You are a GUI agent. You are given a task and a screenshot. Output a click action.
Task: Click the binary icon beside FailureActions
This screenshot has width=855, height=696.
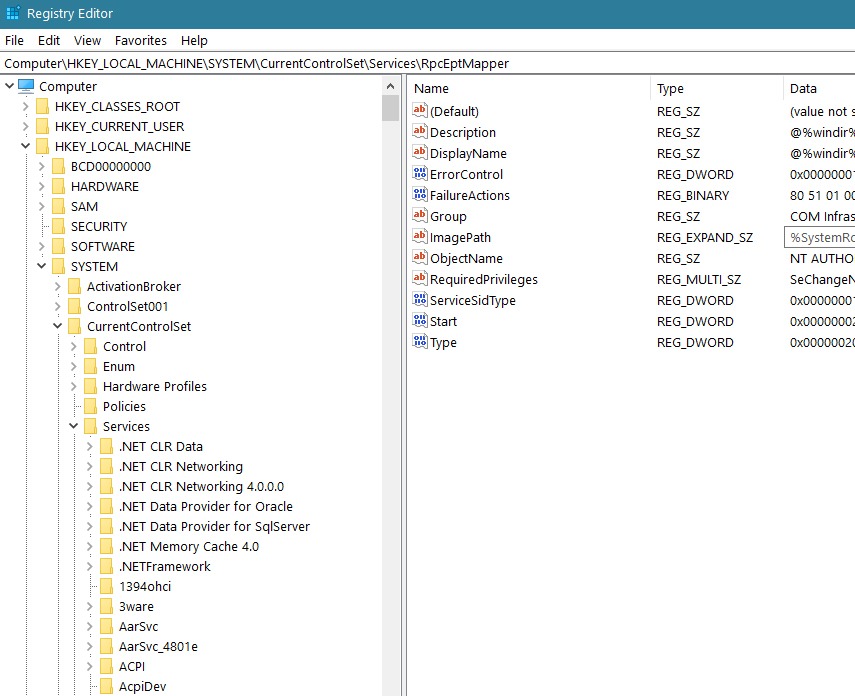coord(420,195)
